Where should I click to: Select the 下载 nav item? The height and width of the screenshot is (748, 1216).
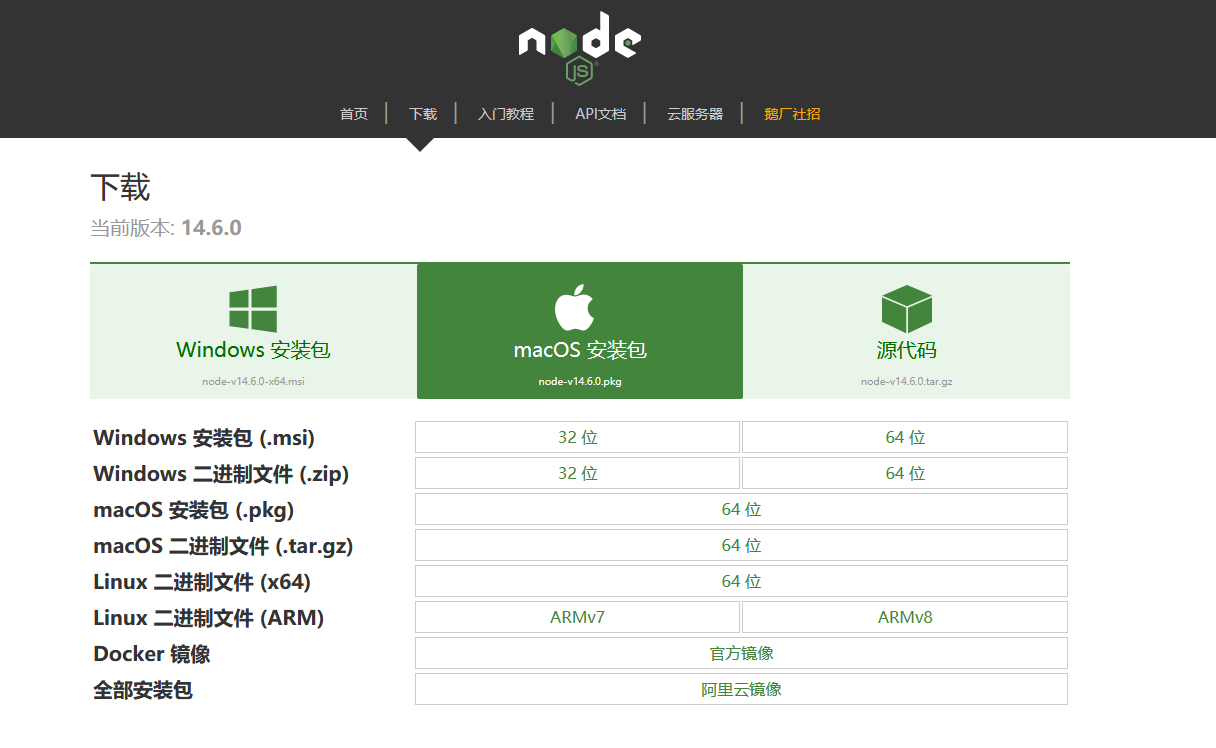[x=423, y=114]
